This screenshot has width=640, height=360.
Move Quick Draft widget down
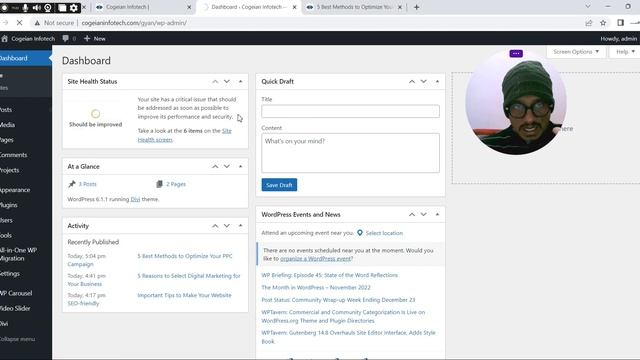pos(424,82)
